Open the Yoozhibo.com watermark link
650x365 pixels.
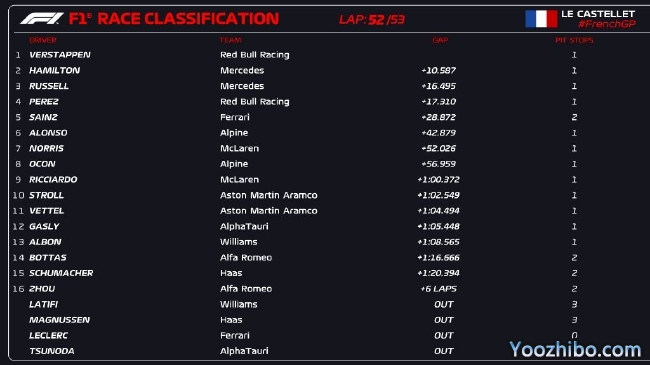tap(575, 349)
